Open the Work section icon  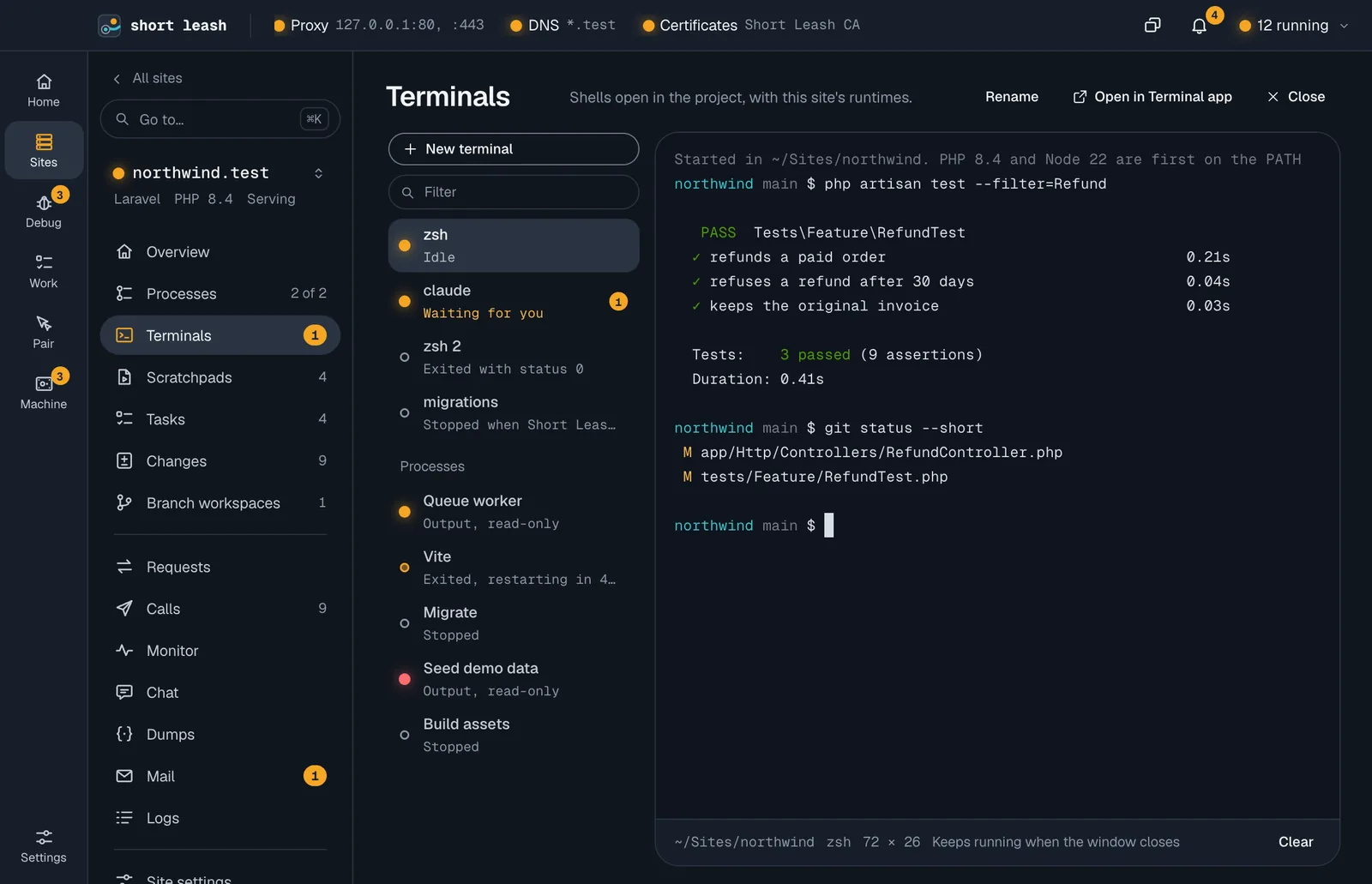(44, 262)
